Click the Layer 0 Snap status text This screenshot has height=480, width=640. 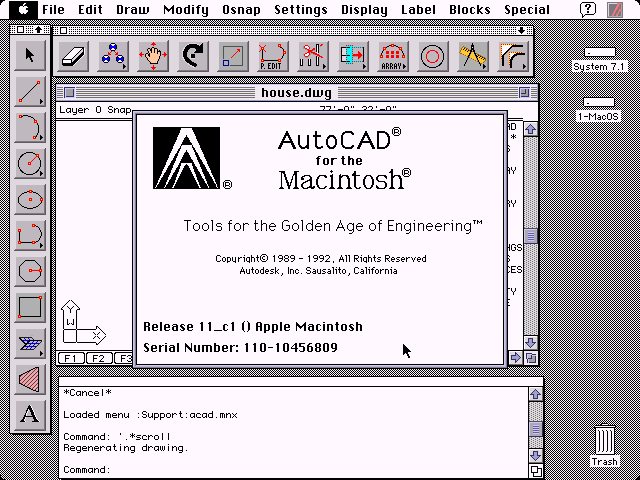96,110
